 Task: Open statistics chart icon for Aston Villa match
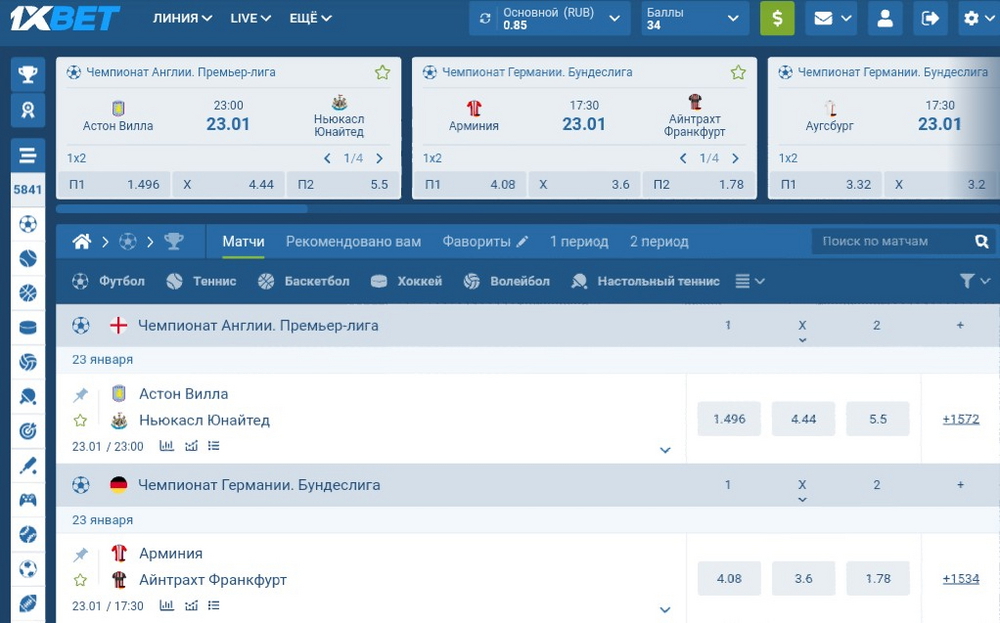click(167, 446)
